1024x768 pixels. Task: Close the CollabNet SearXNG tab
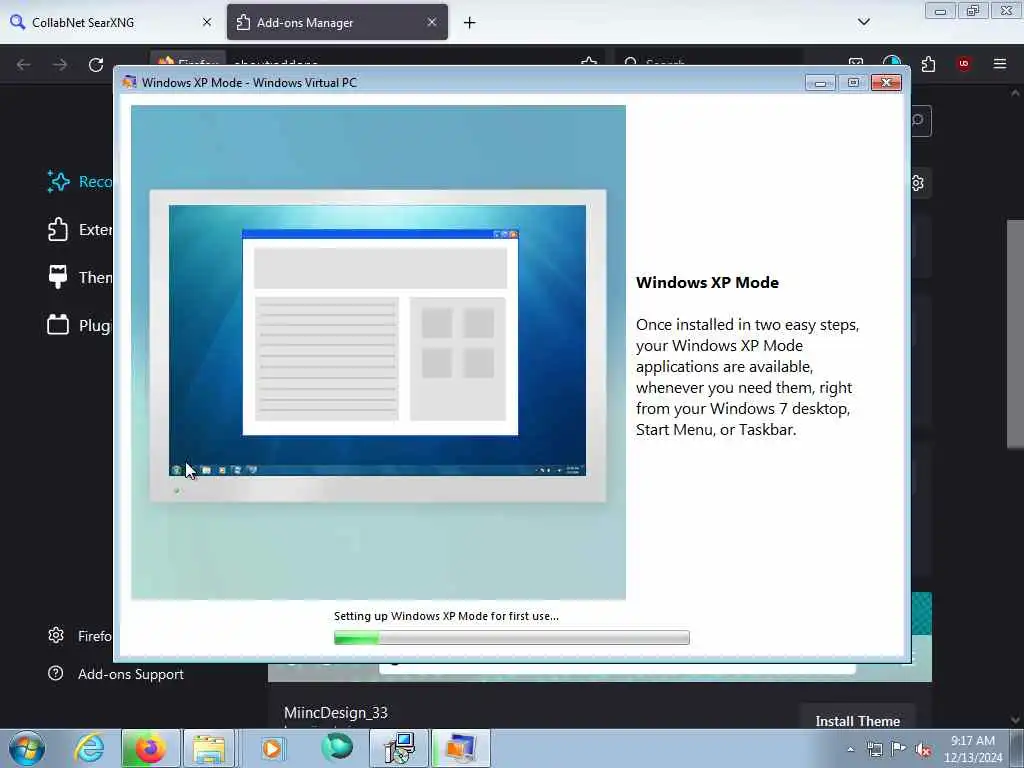click(207, 22)
